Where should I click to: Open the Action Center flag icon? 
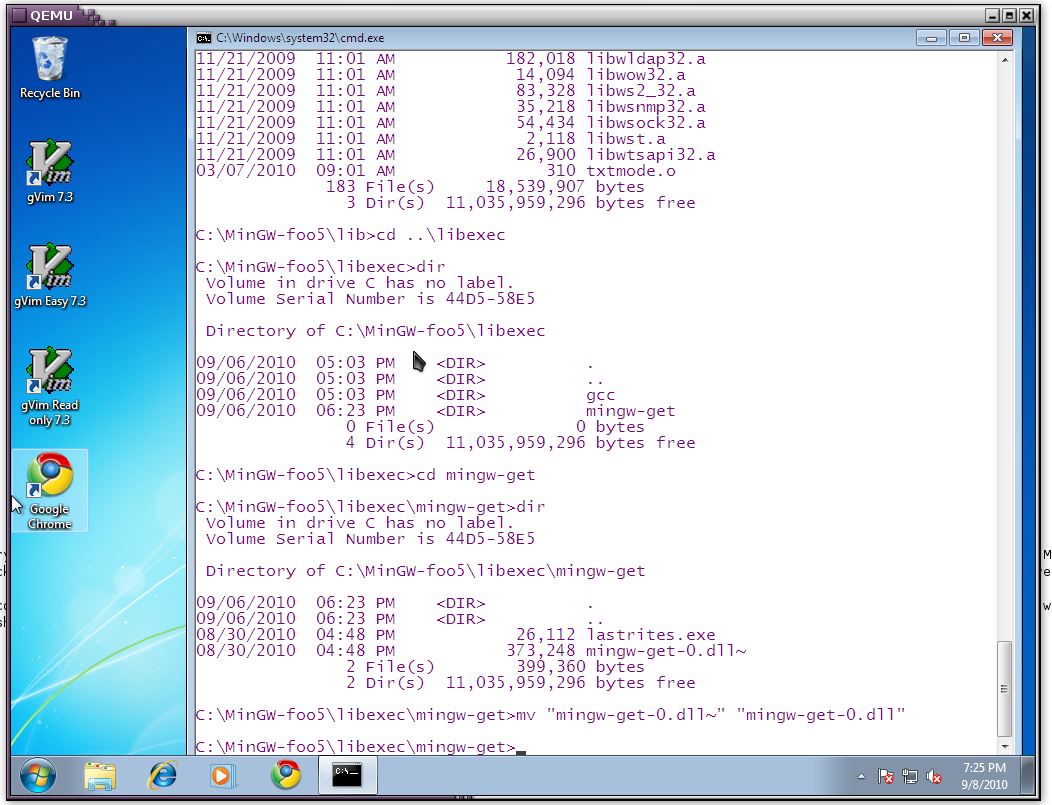pyautogui.click(x=886, y=776)
